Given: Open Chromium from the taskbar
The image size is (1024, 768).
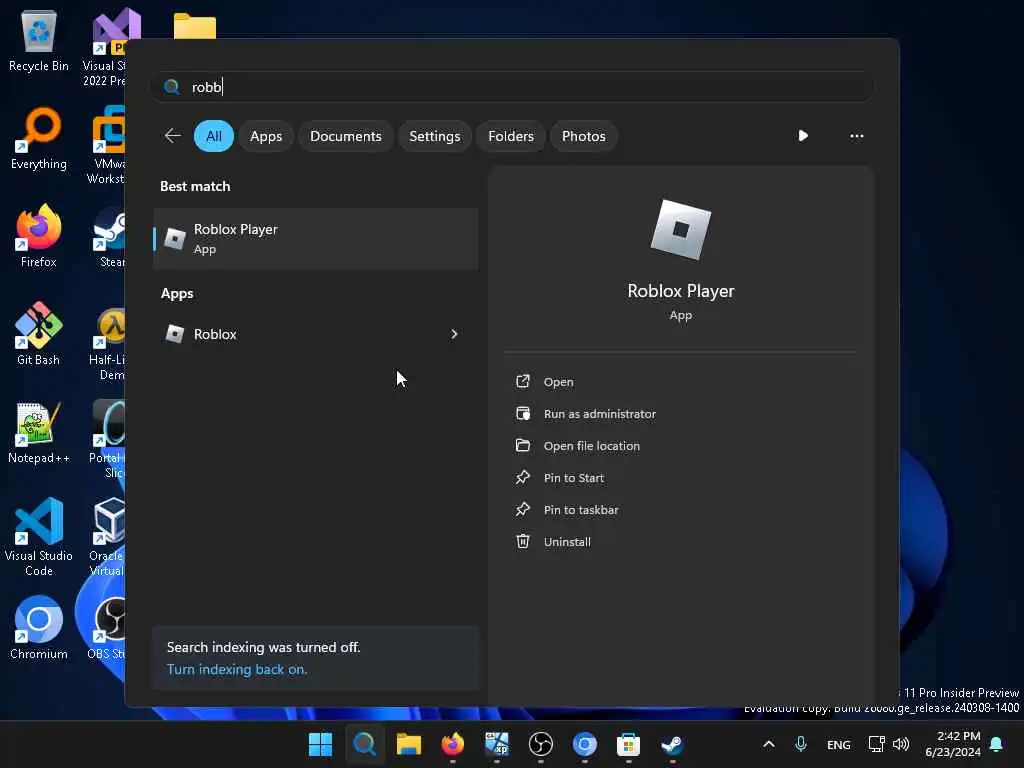Looking at the screenshot, I should 584,744.
